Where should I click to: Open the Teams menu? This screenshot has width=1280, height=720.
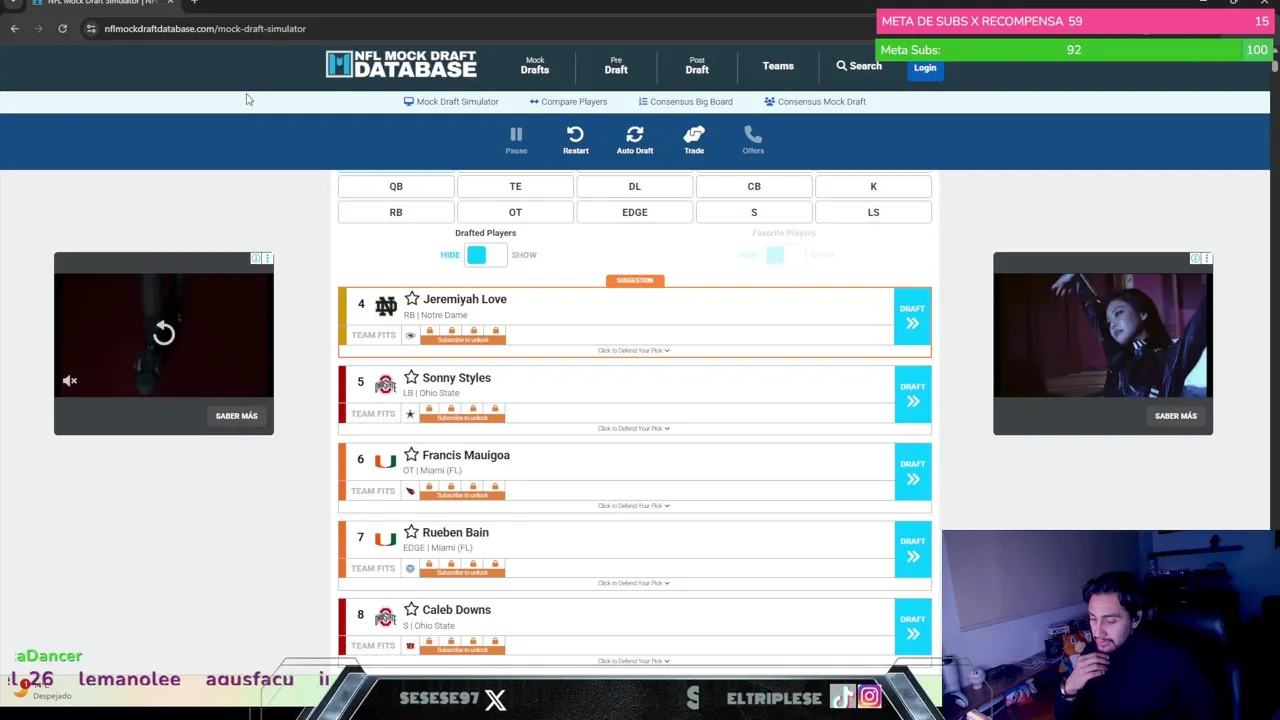tap(778, 66)
